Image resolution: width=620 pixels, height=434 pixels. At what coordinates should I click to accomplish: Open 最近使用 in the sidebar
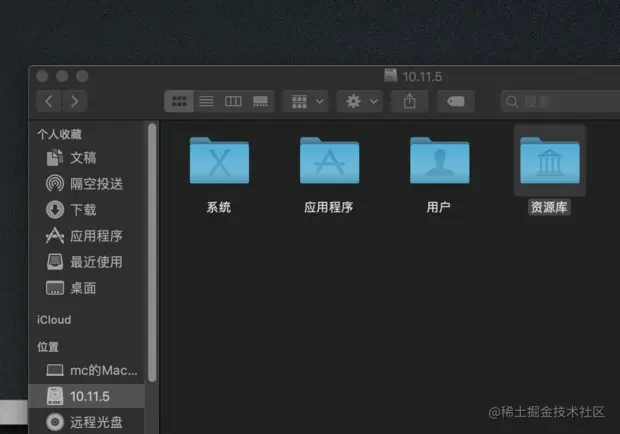(87, 262)
